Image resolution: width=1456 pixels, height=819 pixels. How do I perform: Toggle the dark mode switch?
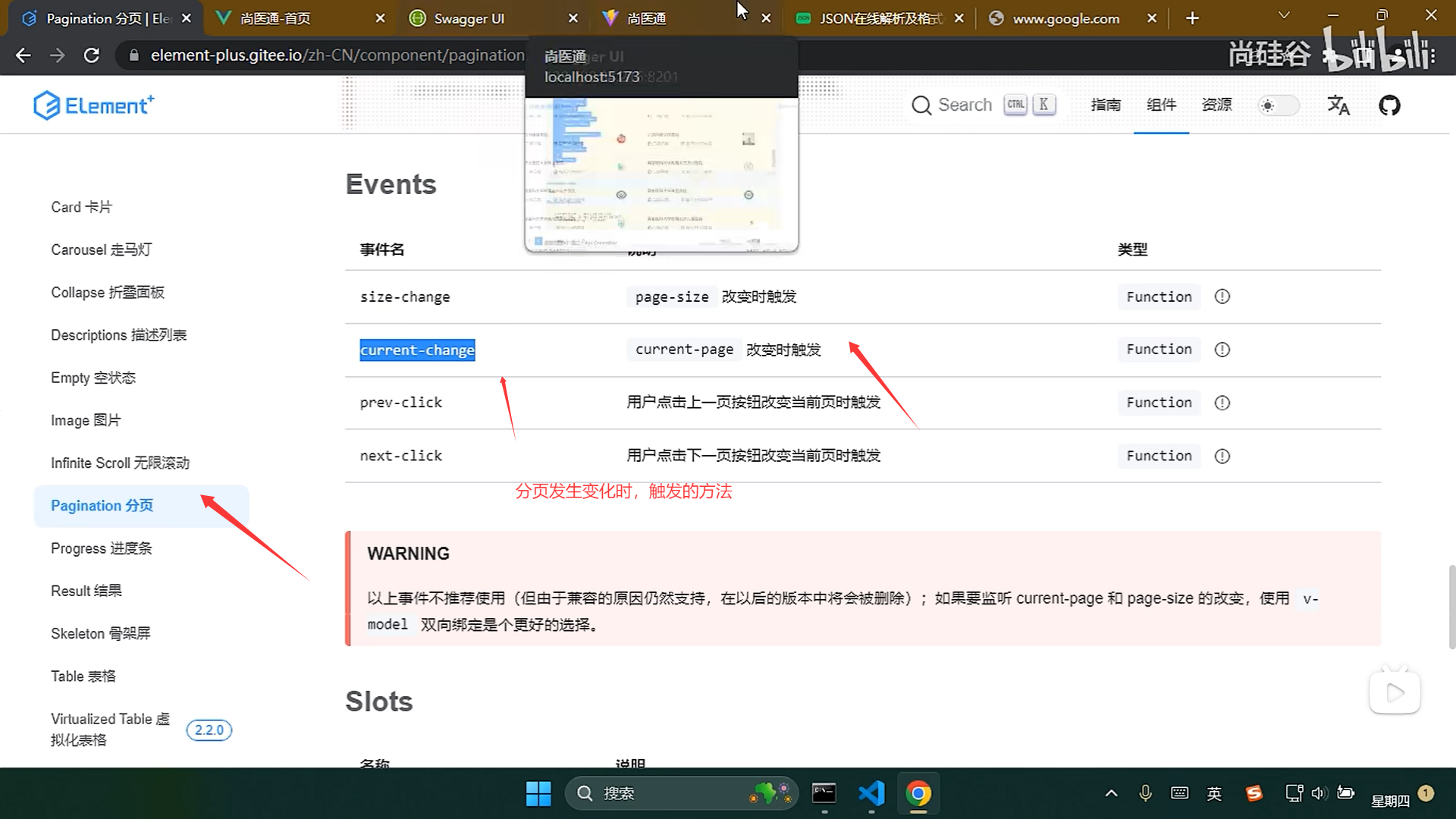(1278, 105)
